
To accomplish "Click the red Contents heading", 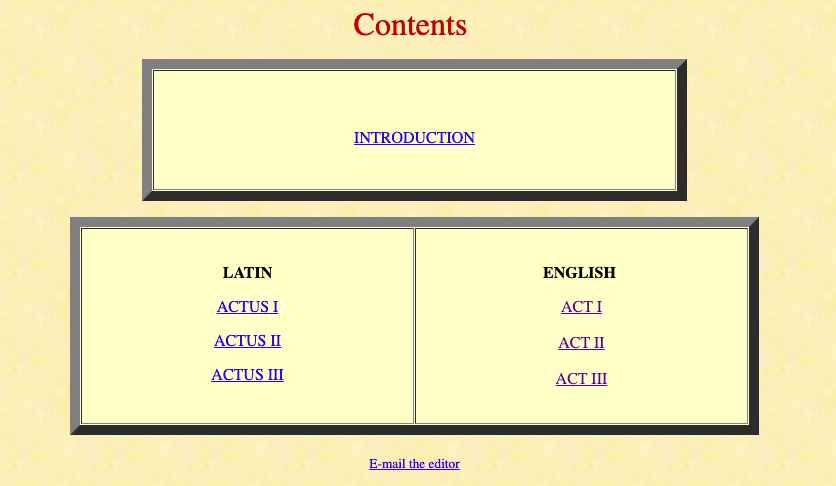I will click(x=410, y=25).
